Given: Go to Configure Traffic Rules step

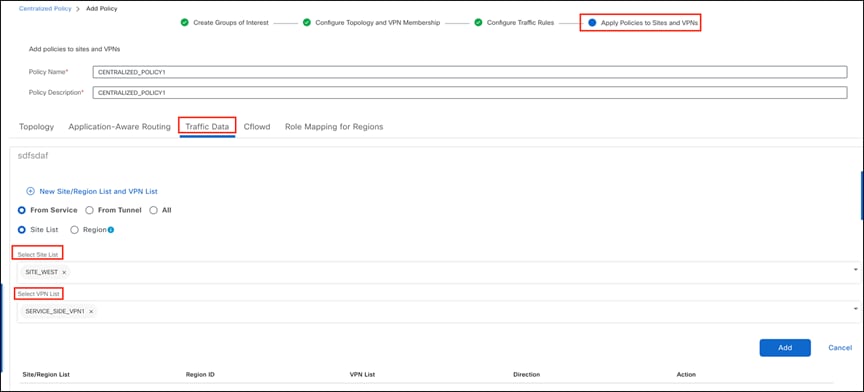Looking at the screenshot, I should point(520,23).
